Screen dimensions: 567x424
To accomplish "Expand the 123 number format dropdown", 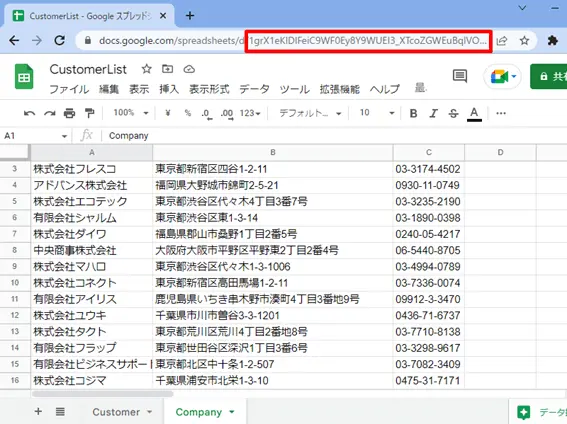I will click(x=250, y=113).
